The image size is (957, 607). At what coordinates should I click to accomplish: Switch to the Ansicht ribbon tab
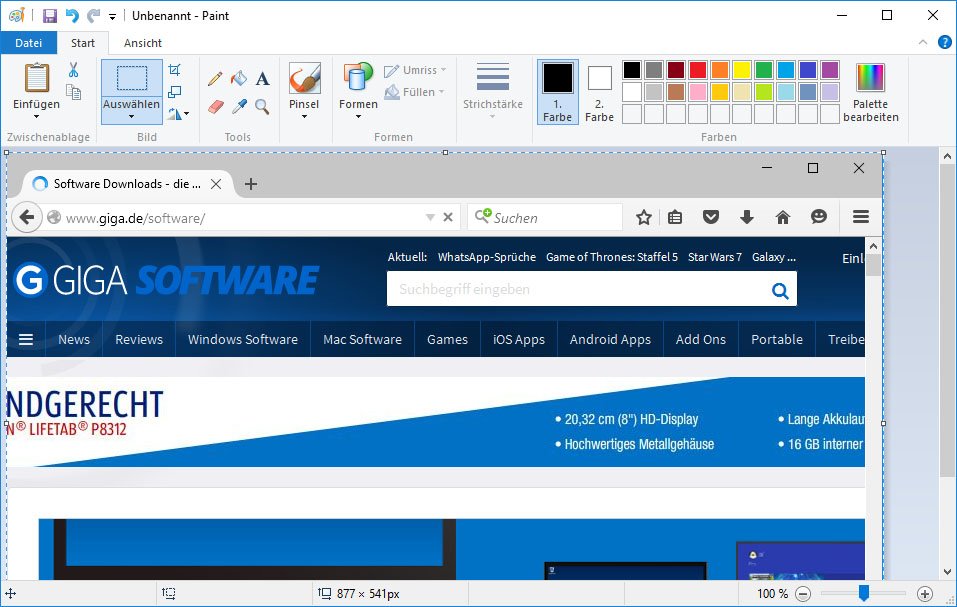click(143, 43)
